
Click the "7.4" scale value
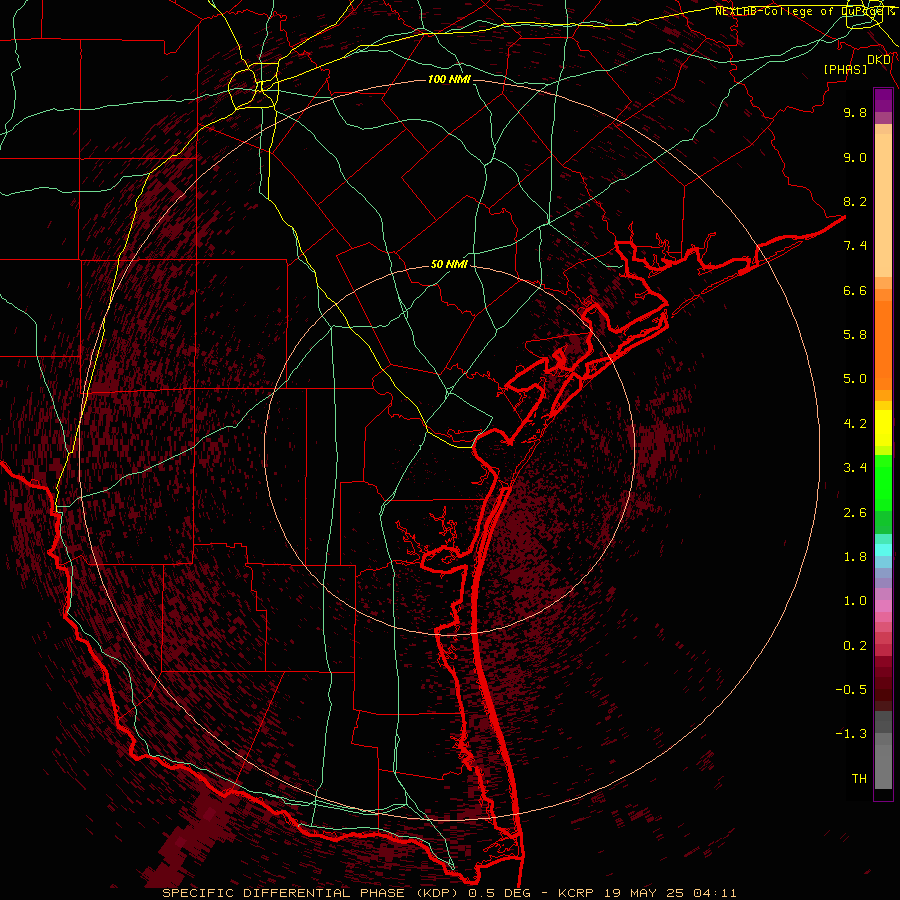(855, 246)
